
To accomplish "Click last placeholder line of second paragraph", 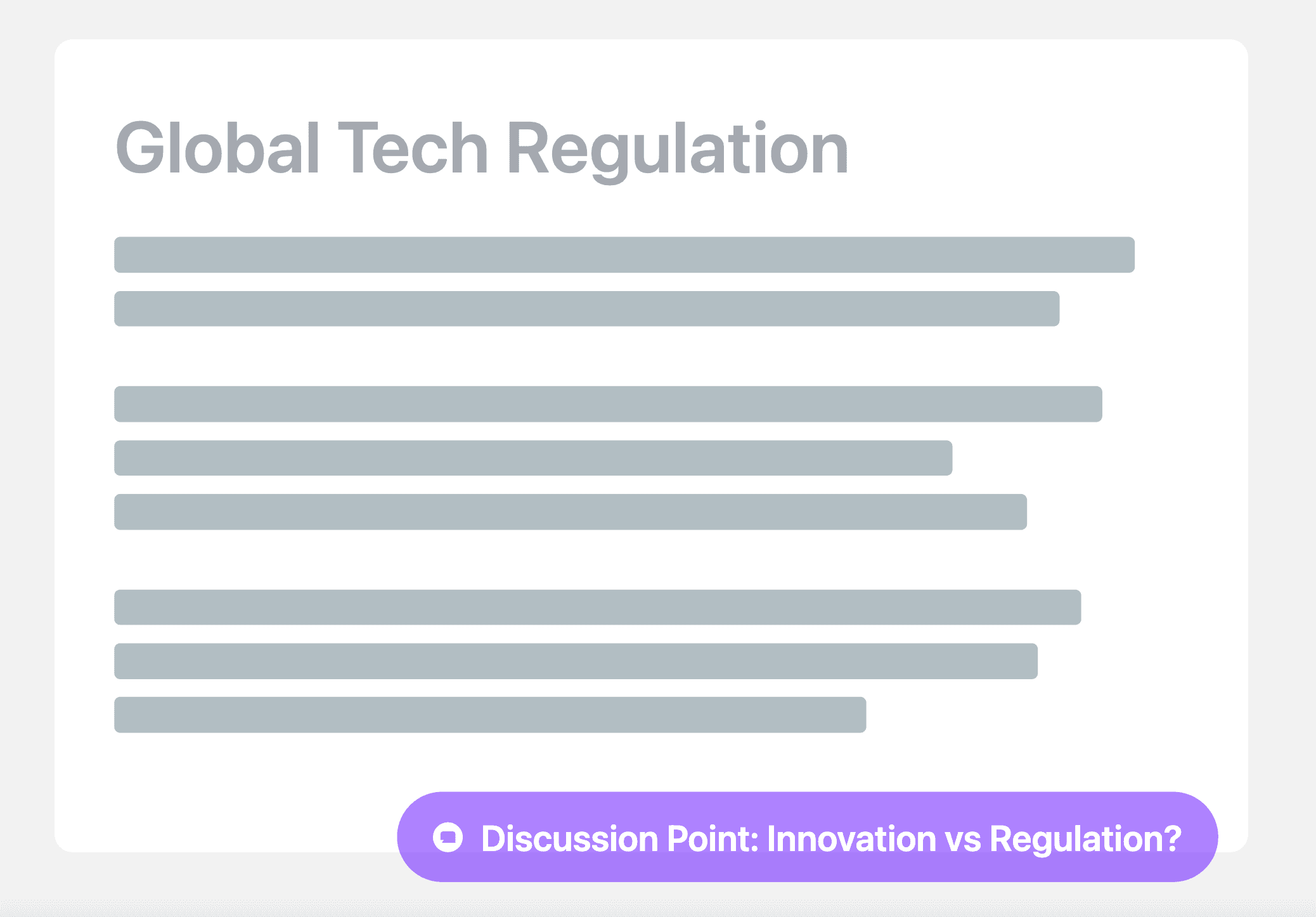I will (570, 512).
